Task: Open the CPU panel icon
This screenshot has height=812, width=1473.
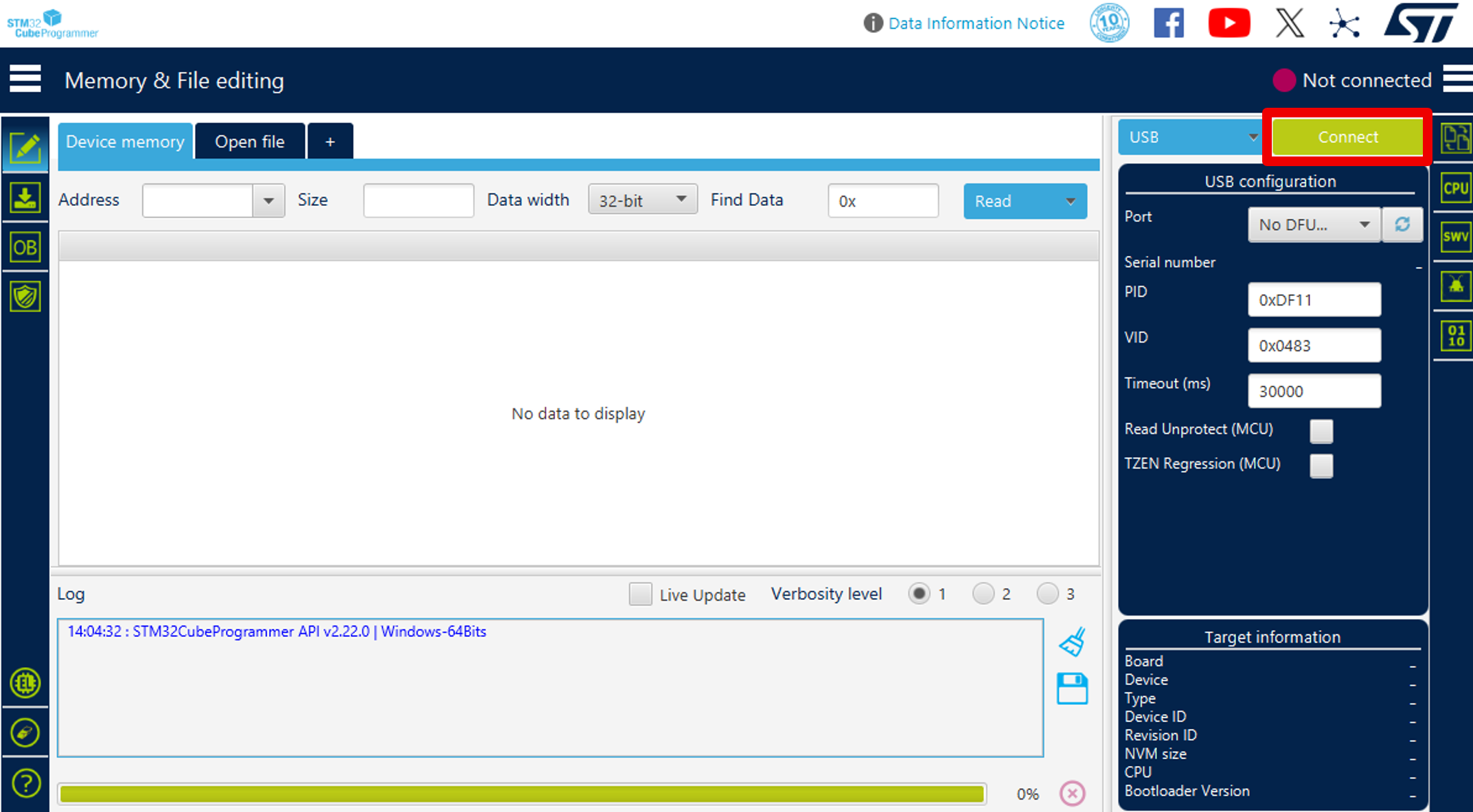Action: (1455, 188)
